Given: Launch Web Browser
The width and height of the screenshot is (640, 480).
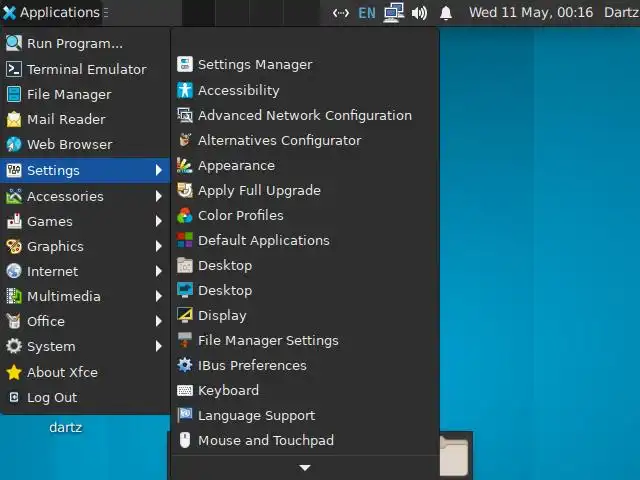Looking at the screenshot, I should click(x=85, y=144).
